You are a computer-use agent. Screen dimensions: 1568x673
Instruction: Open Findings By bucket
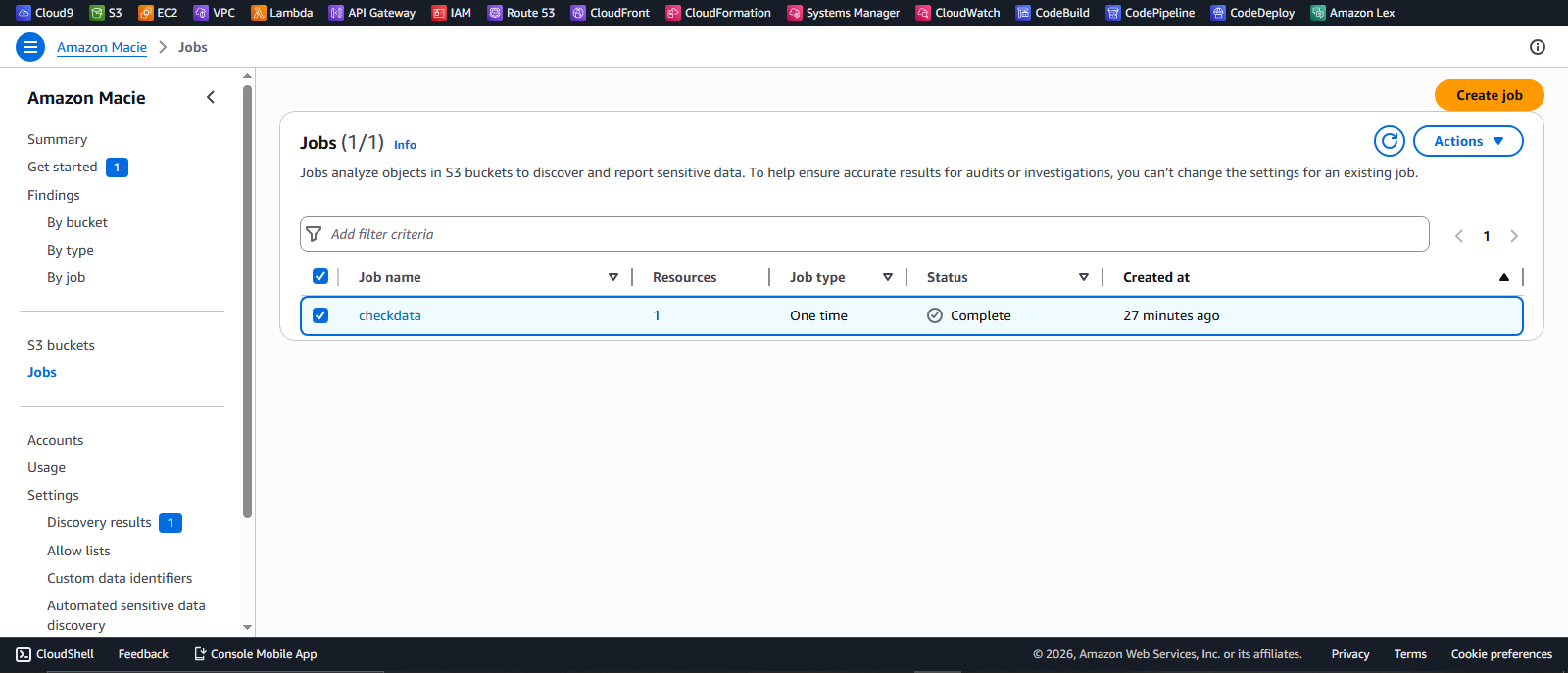point(77,223)
